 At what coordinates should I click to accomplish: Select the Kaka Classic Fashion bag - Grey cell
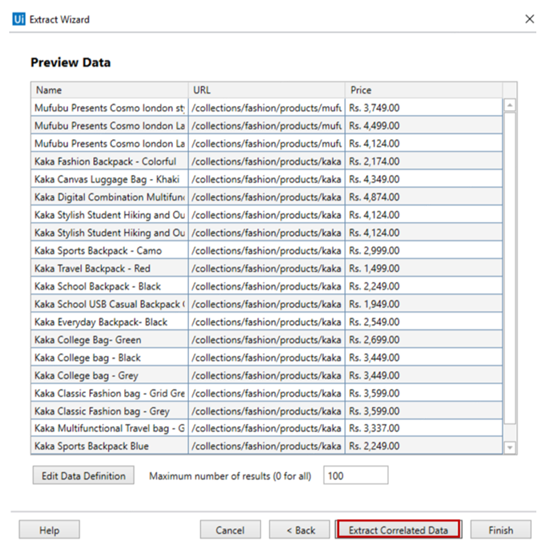[109, 411]
